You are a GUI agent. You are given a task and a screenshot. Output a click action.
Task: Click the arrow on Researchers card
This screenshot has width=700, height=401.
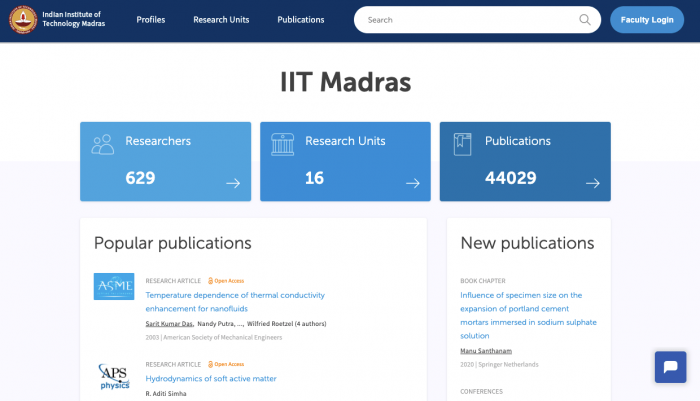(x=233, y=183)
